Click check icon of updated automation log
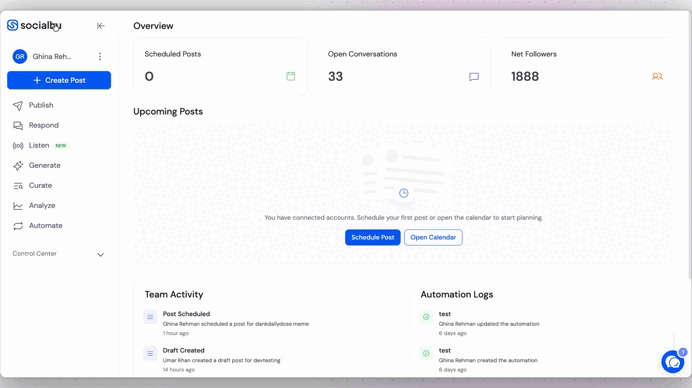The height and width of the screenshot is (388, 692). point(426,317)
